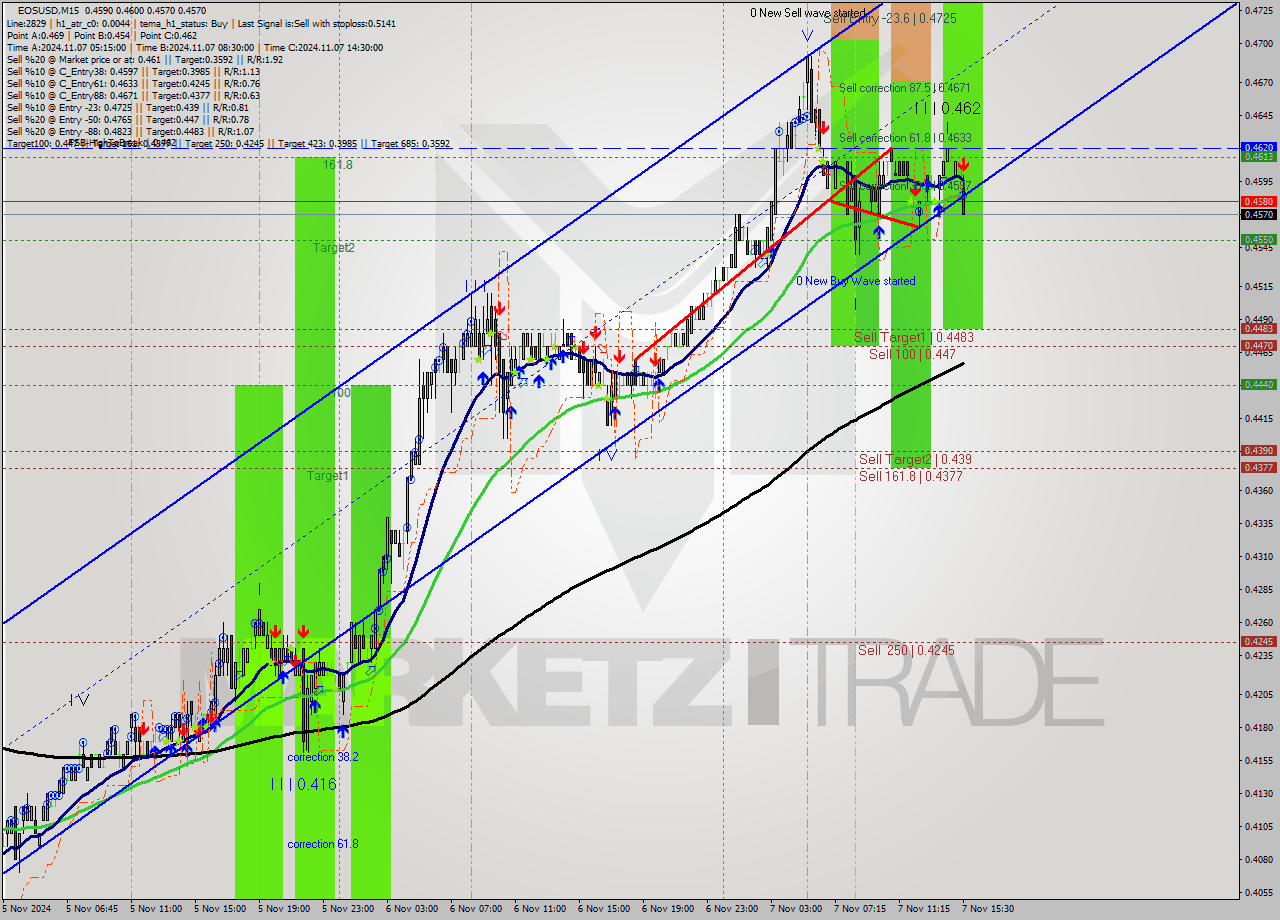Click the '6 Nov 19:00' time axis label
The height and width of the screenshot is (920, 1280).
668,909
